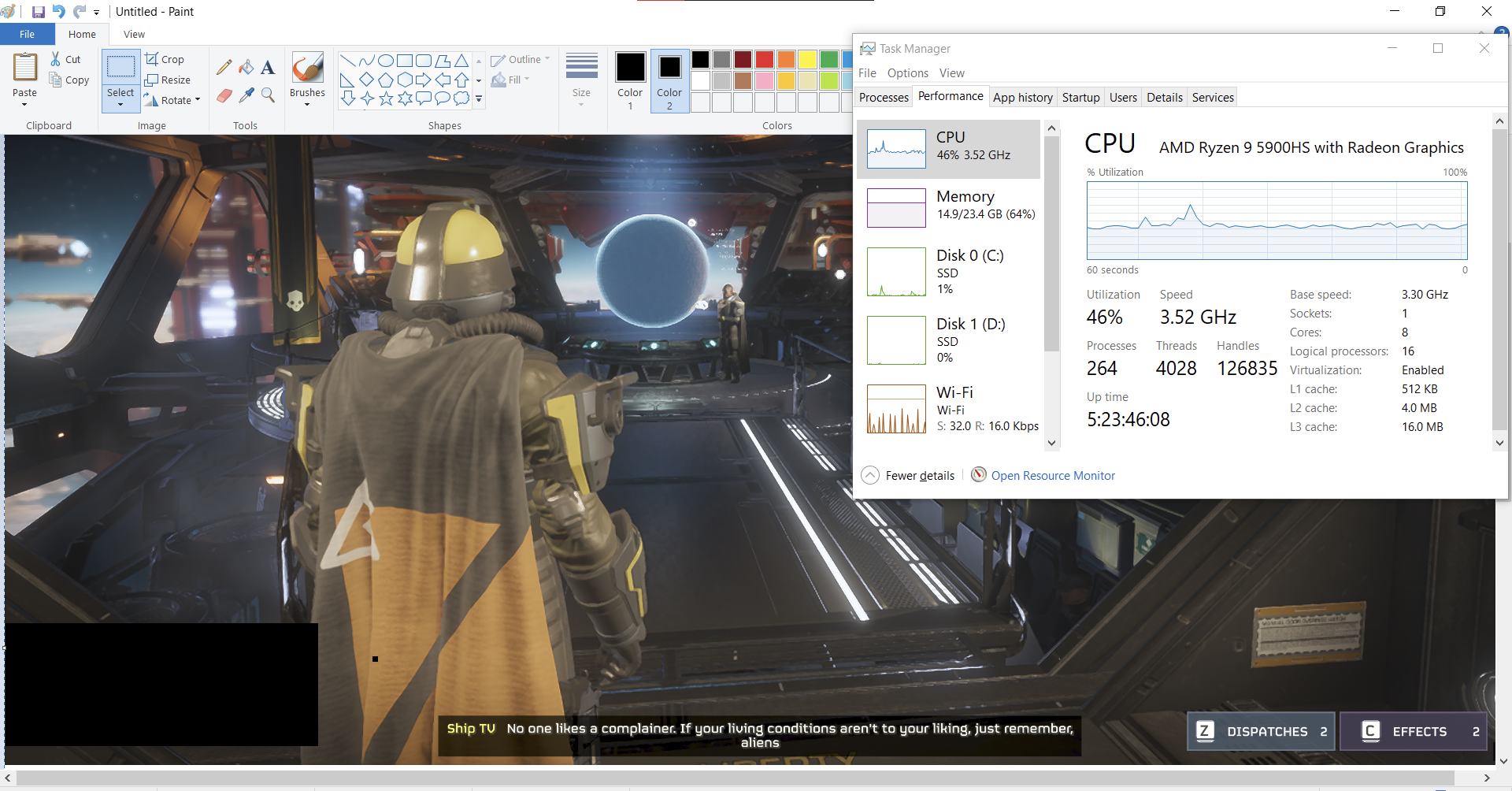Image resolution: width=1512 pixels, height=791 pixels.
Task: Select the Fill with color bucket tool
Action: click(246, 68)
